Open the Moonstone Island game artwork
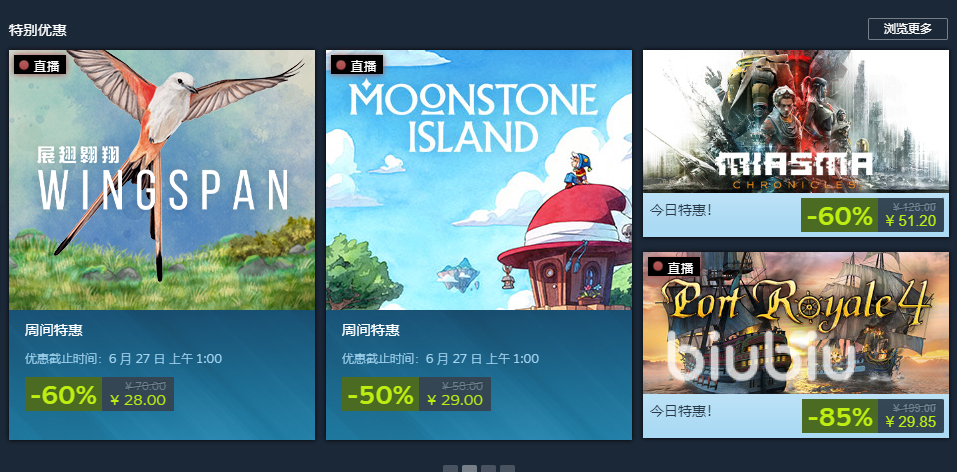The width and height of the screenshot is (957, 472). 478,180
